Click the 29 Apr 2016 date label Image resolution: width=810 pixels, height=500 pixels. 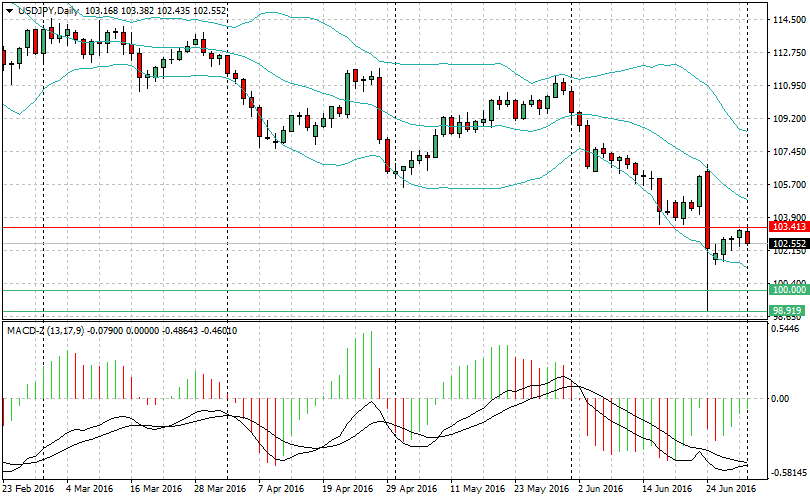(x=412, y=489)
